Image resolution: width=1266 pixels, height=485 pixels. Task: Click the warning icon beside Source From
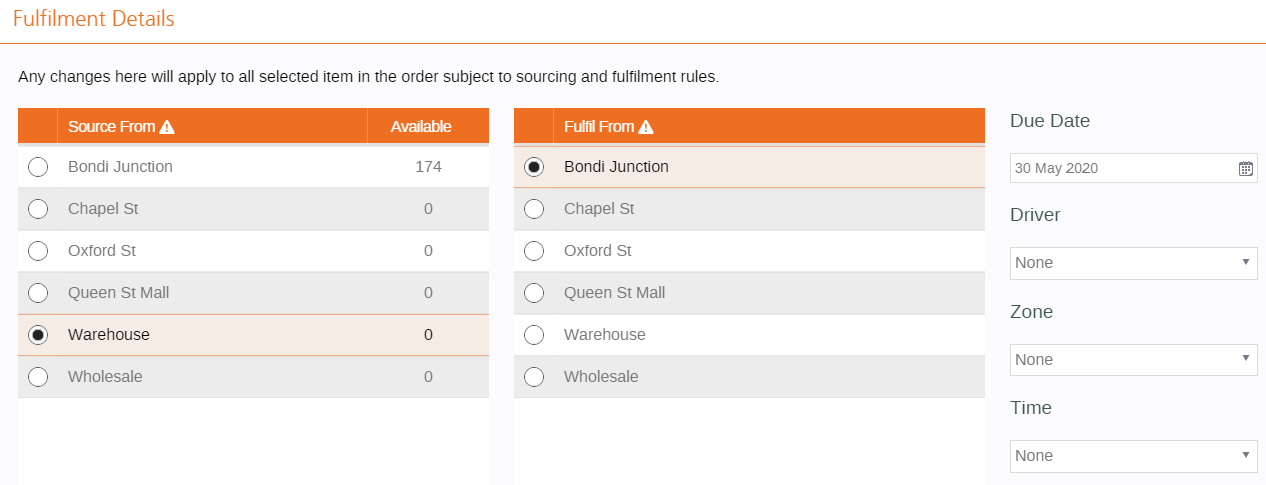167,127
